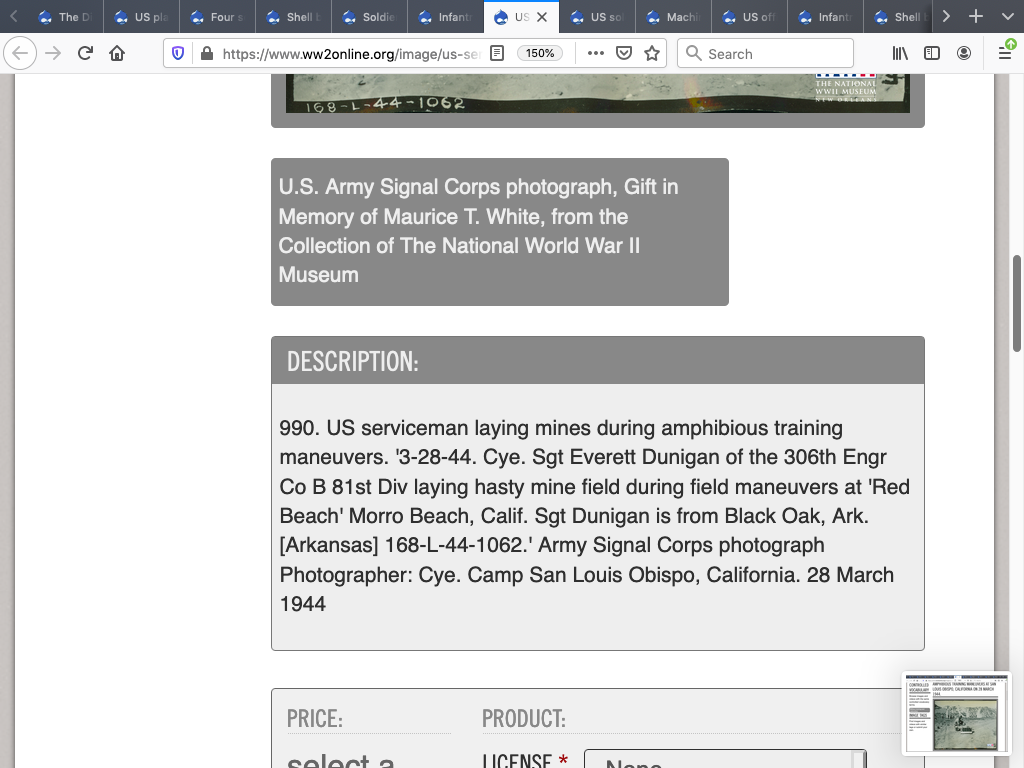Open Firefox account menu

(964, 53)
